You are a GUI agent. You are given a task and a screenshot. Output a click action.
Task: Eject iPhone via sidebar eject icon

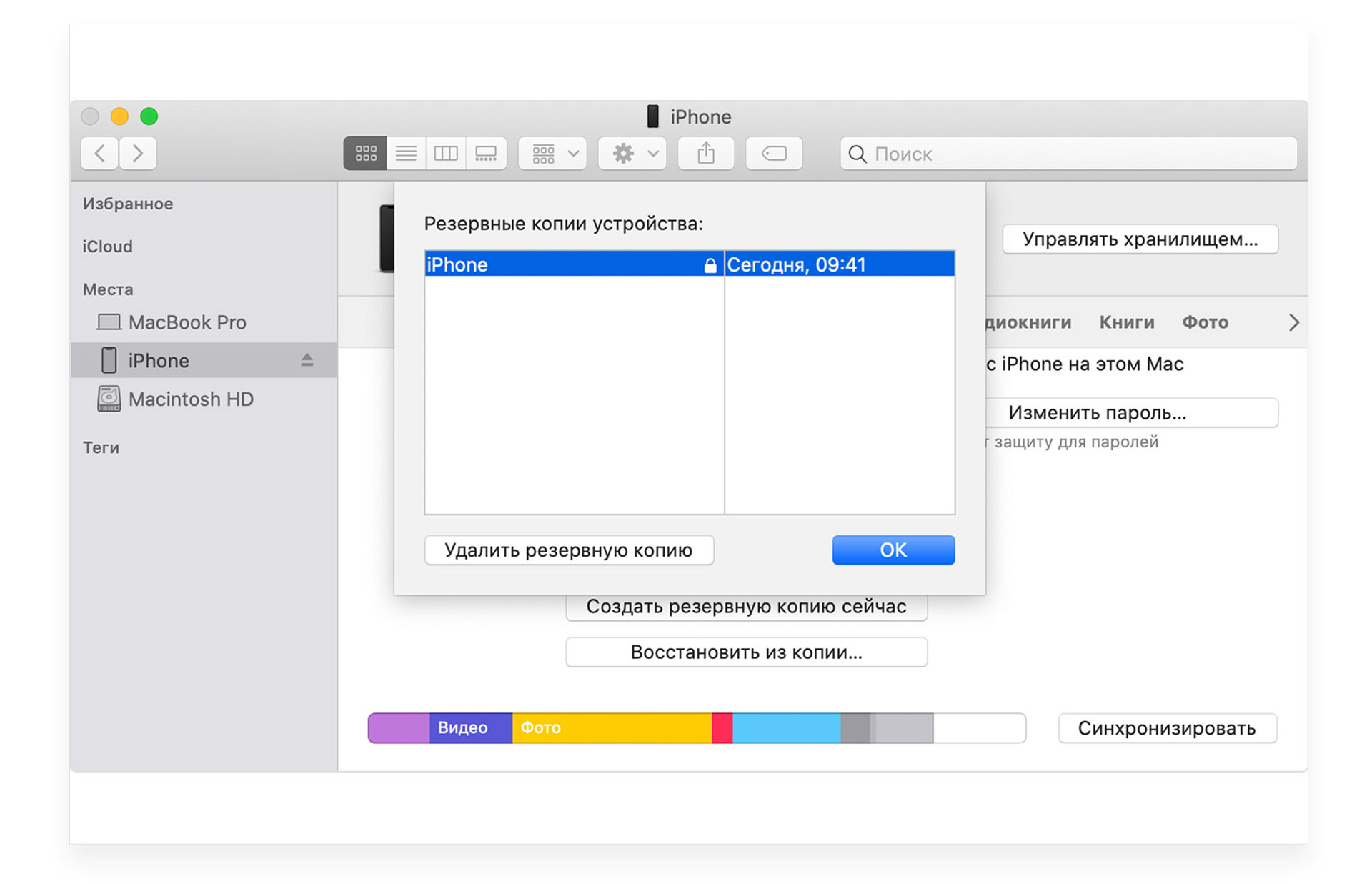pos(307,360)
